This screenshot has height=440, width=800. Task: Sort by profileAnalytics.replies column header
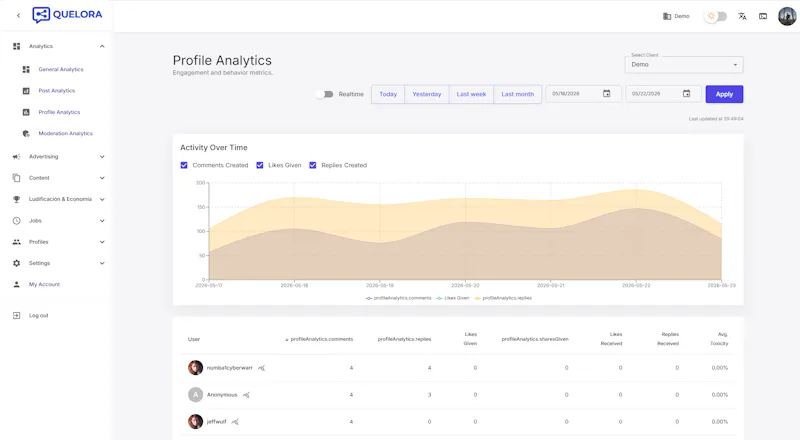click(x=404, y=339)
